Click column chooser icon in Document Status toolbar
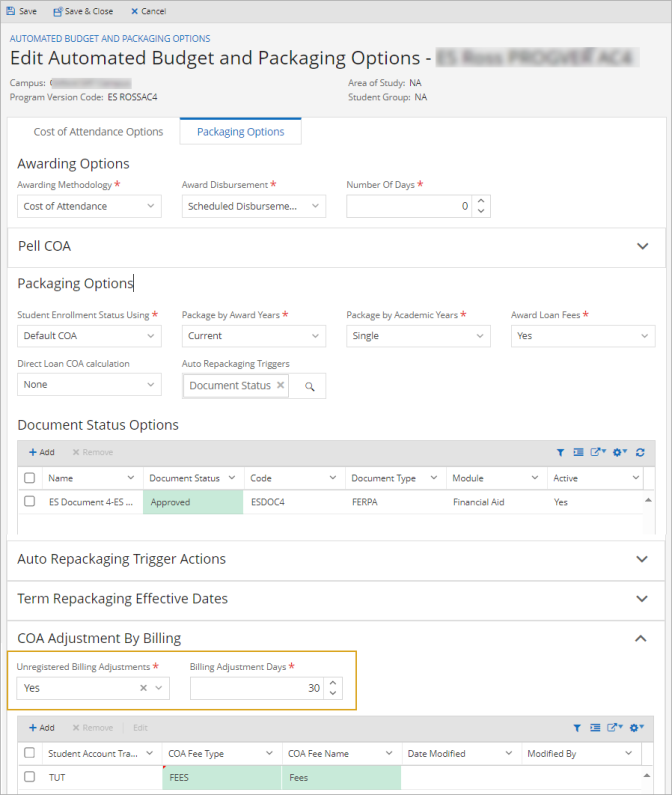Screen dimensions: 672x795 [578, 452]
